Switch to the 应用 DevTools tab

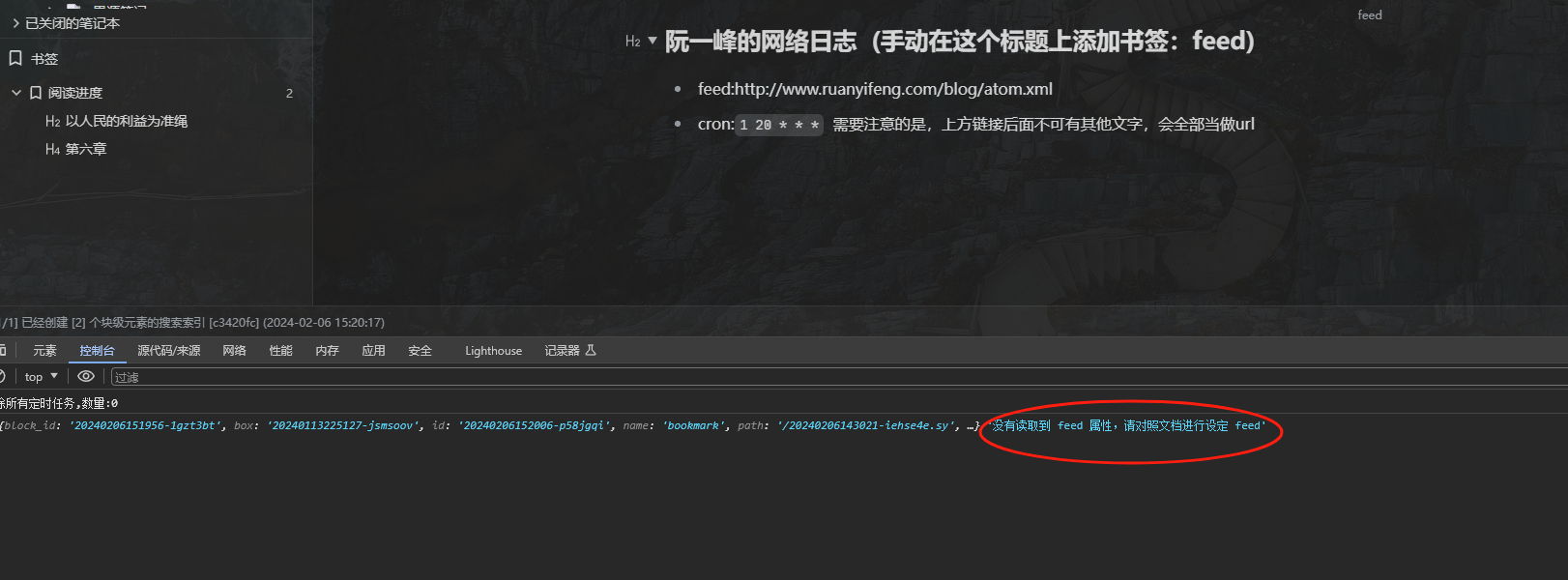pyautogui.click(x=373, y=351)
